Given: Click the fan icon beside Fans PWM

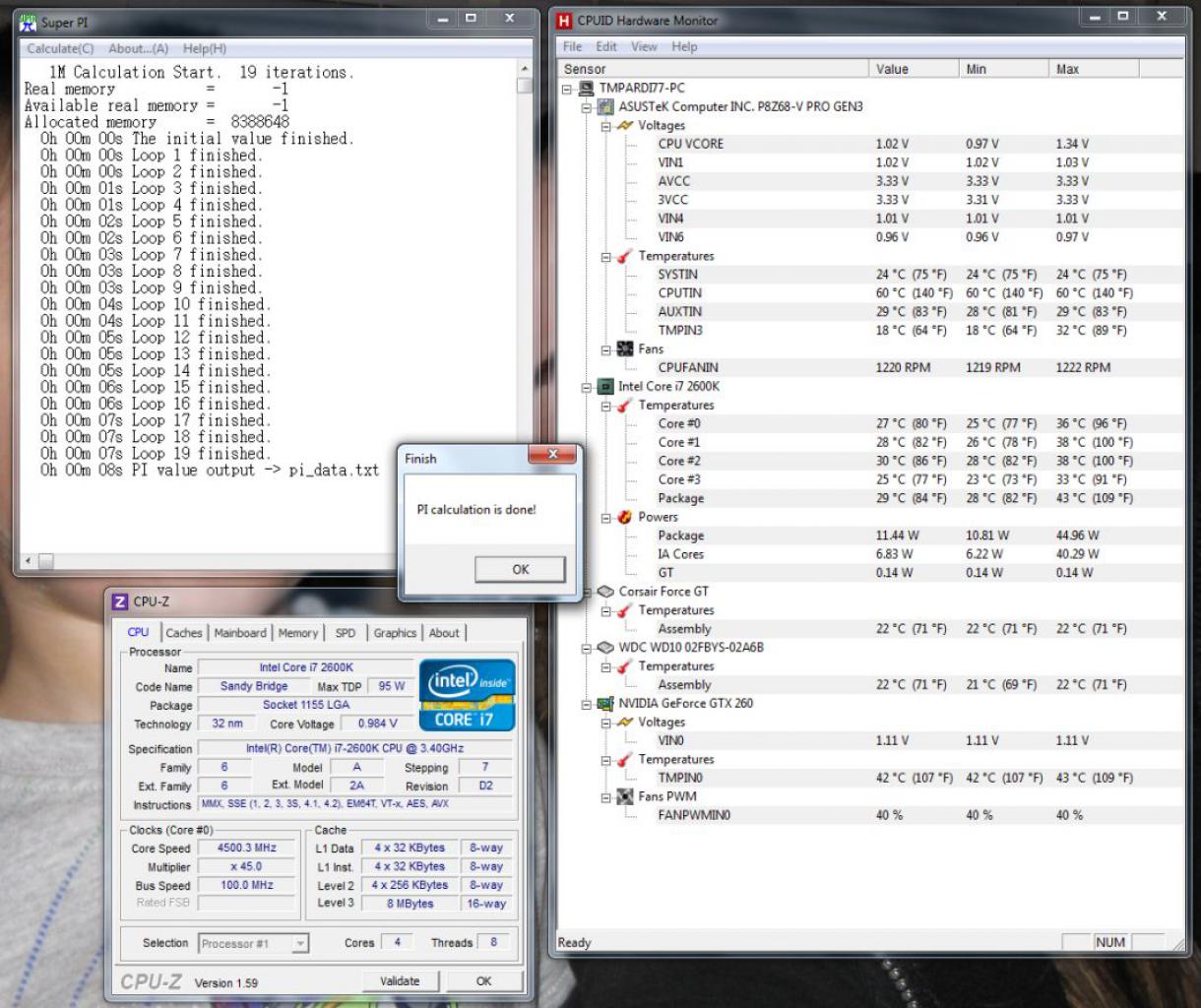Looking at the screenshot, I should (625, 796).
